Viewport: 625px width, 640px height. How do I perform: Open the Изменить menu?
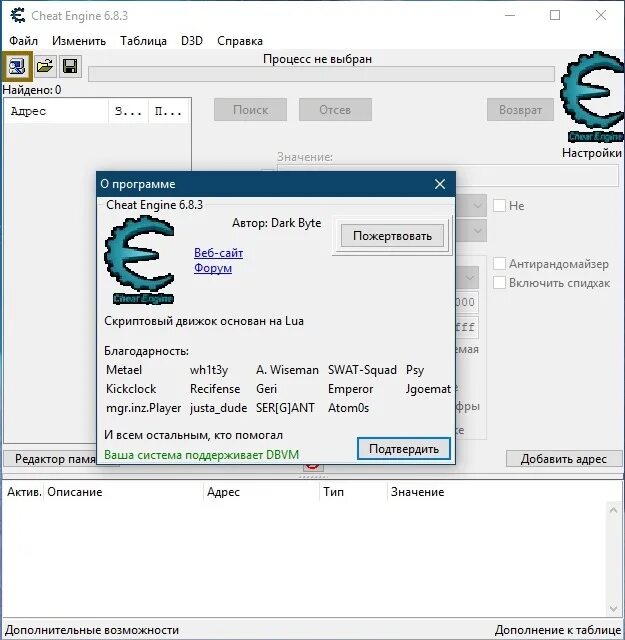[79, 41]
